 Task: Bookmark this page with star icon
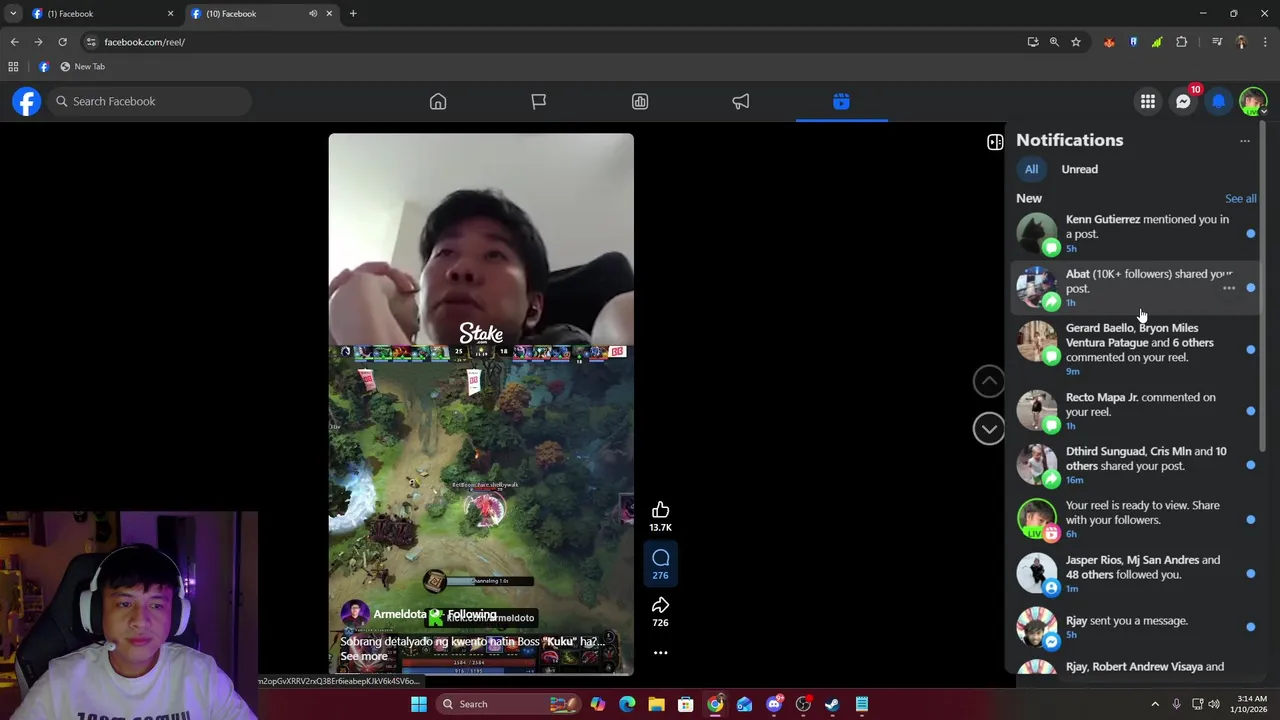pos(1076,42)
